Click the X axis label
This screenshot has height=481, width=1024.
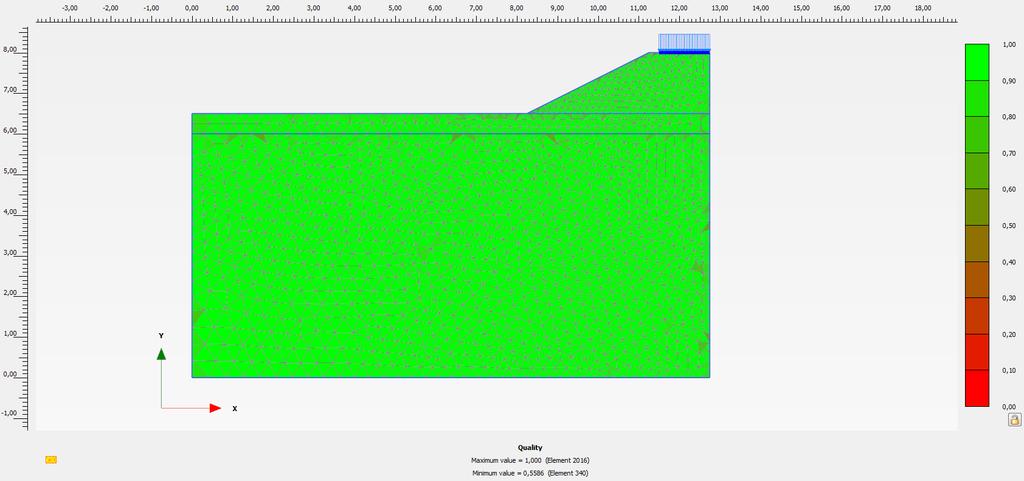pyautogui.click(x=235, y=409)
